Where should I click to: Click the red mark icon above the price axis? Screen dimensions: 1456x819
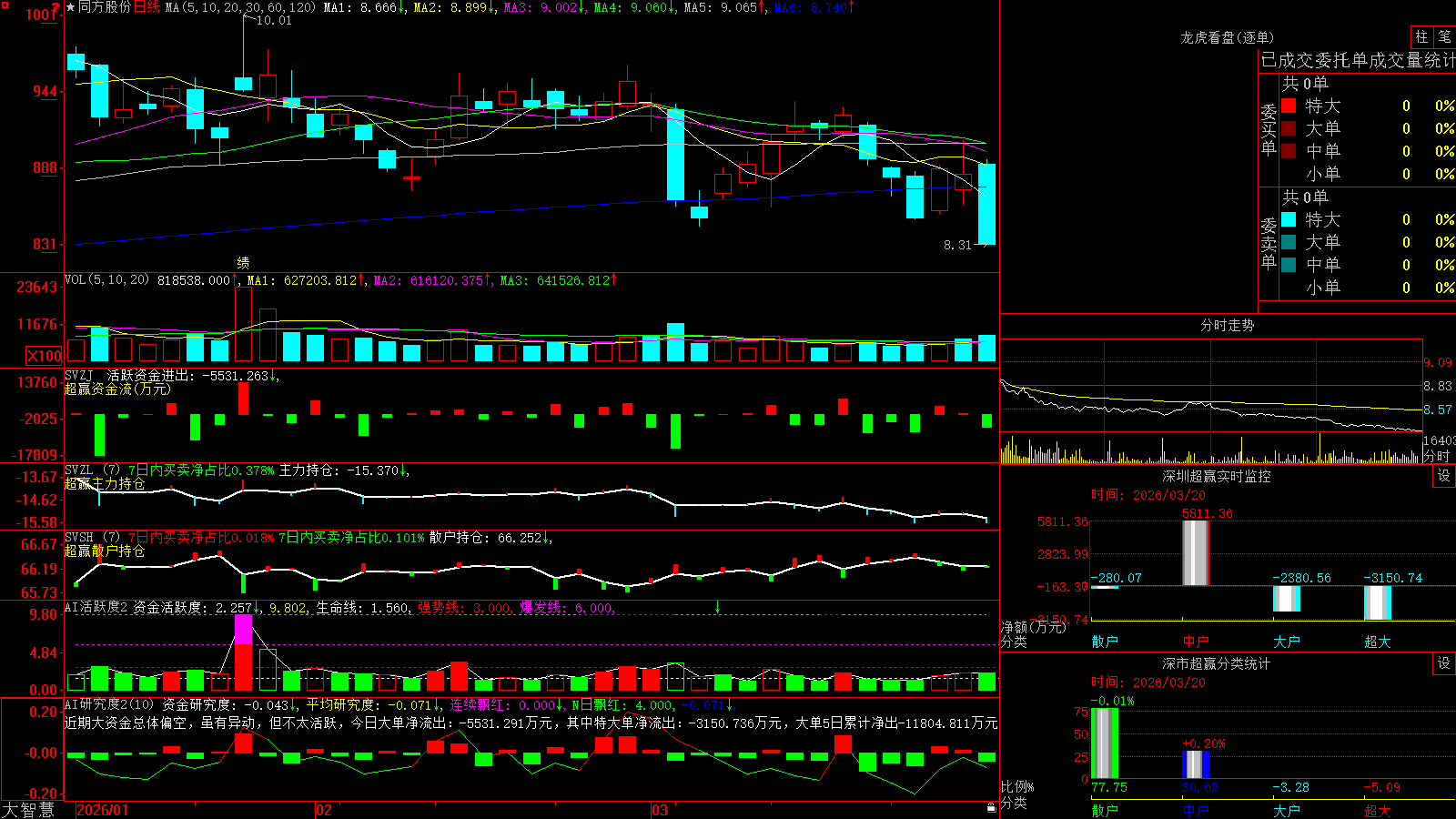click(x=56, y=8)
